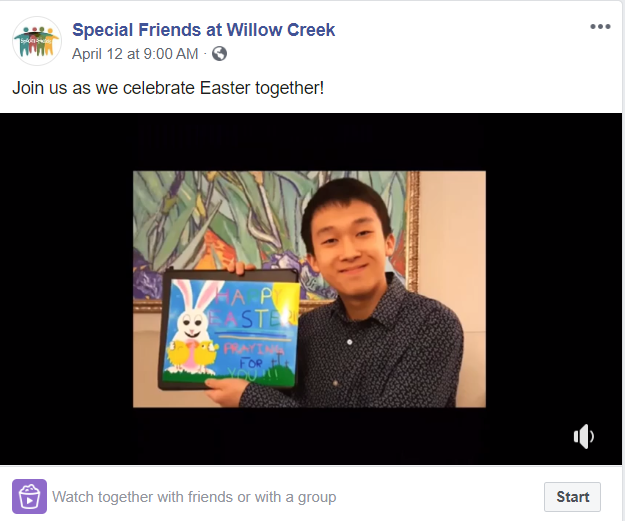
Task: Click the yellow chicks in the drawing
Action: (x=193, y=354)
